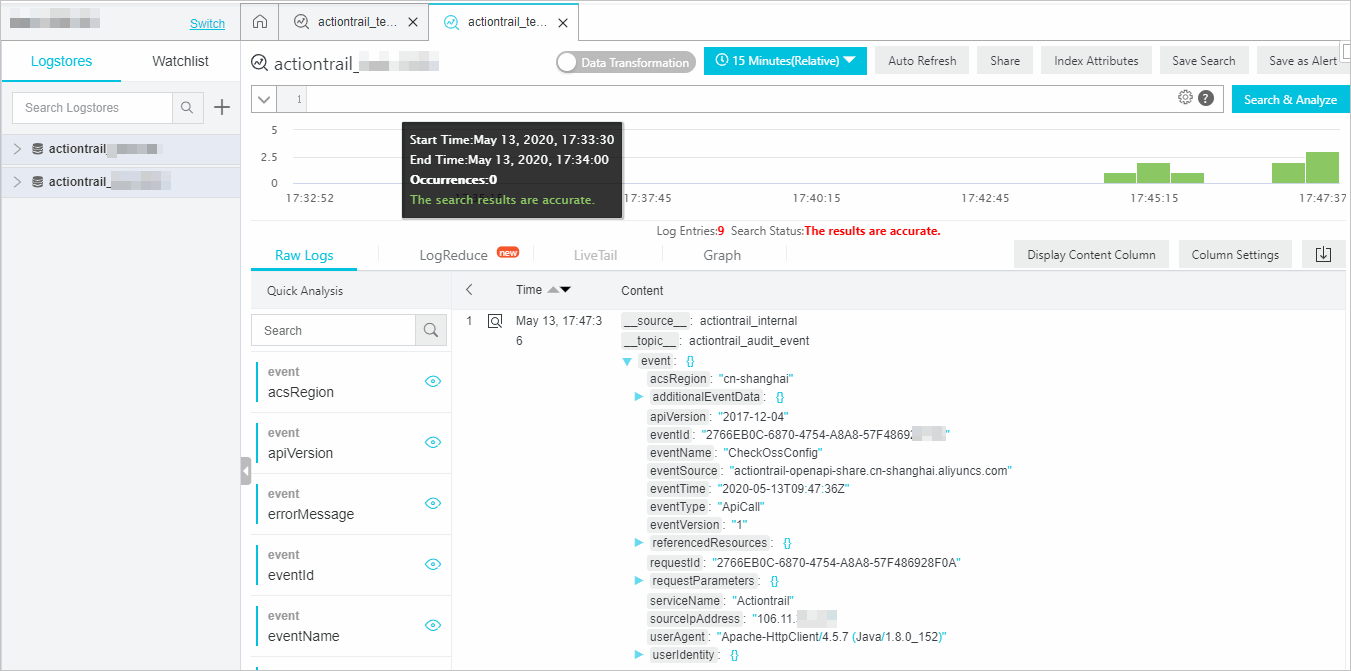Expand the query history dropdown arrow
Viewport: 1351px width, 671px height.
click(x=264, y=99)
